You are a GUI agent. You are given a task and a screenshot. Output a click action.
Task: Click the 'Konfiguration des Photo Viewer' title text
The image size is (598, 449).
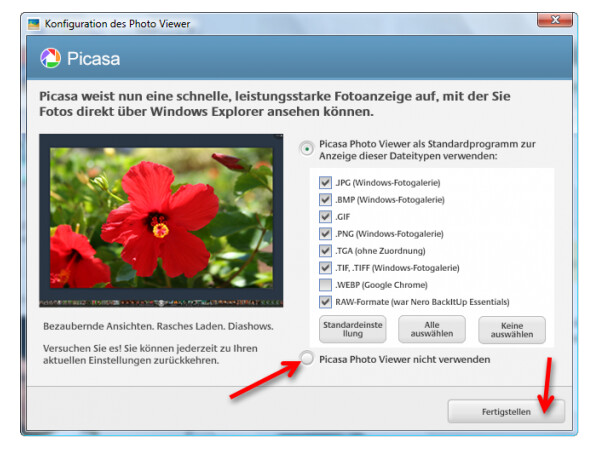pos(117,24)
